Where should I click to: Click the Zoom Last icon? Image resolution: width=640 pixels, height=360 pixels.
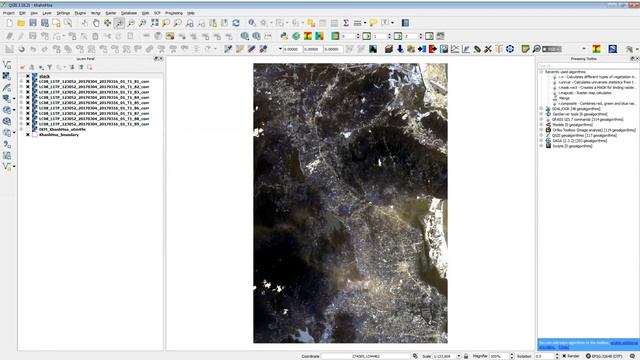pos(189,23)
